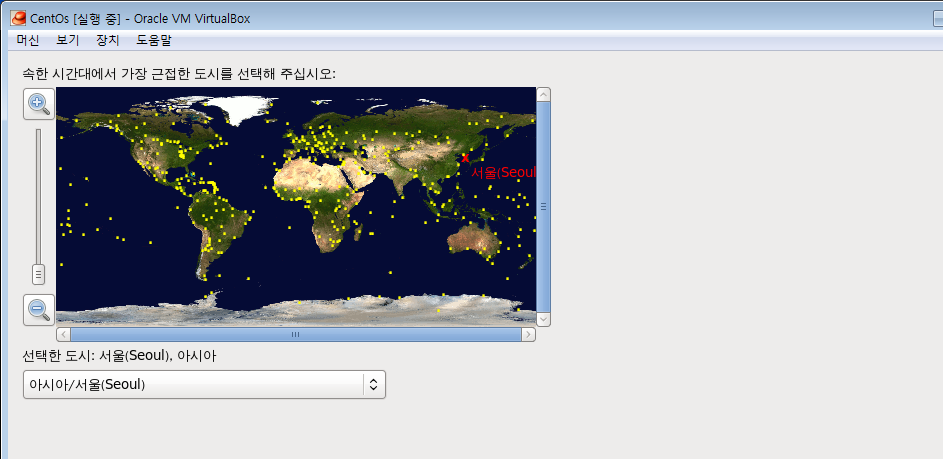Open the 아시아/서울(Seoul) timezone dropdown

tap(204, 384)
